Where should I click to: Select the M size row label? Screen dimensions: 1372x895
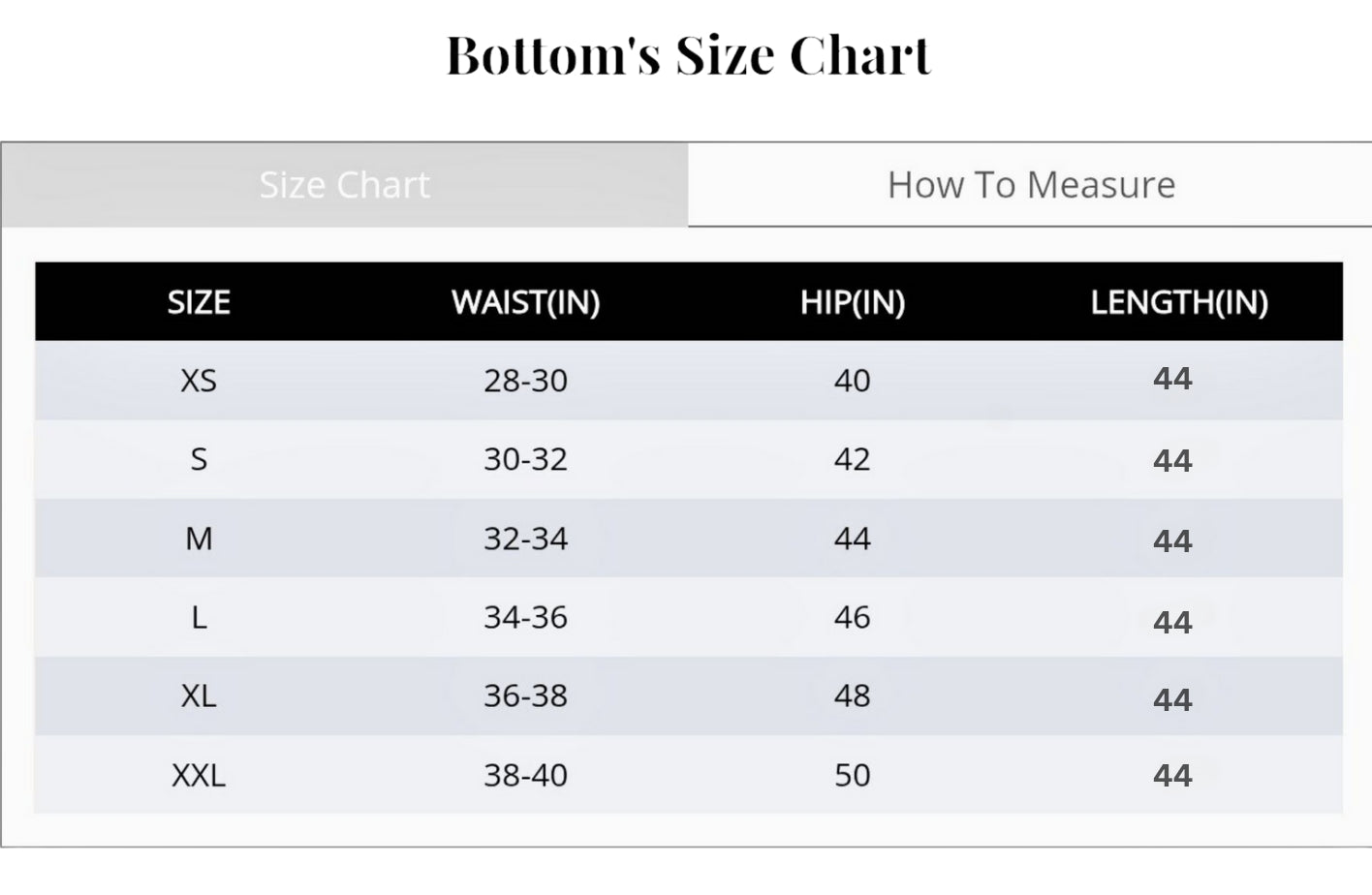click(x=199, y=539)
